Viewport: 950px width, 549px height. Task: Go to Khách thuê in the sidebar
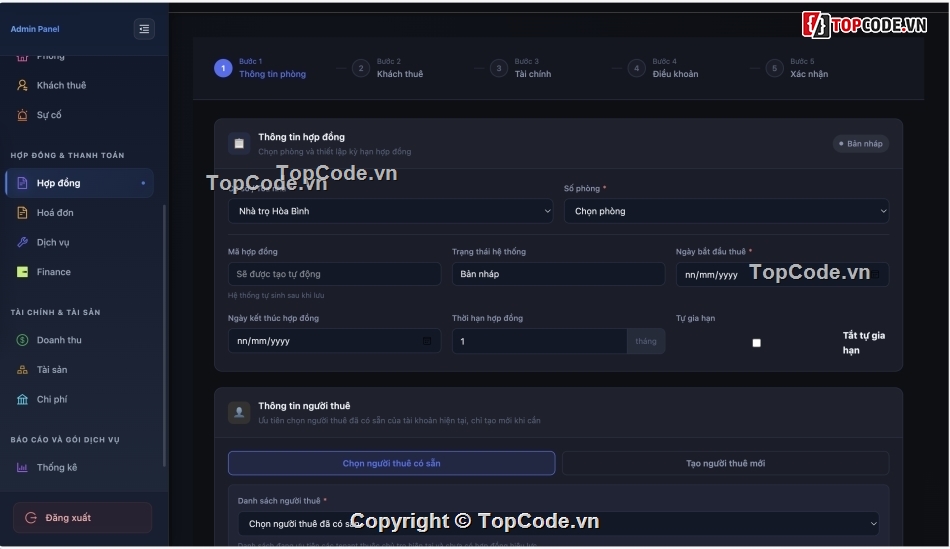(x=79, y=85)
